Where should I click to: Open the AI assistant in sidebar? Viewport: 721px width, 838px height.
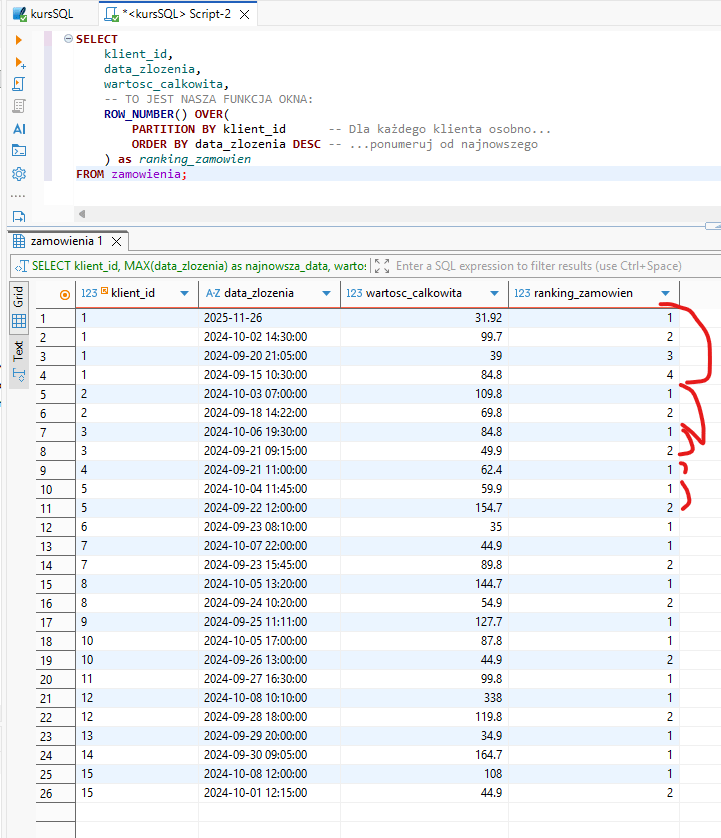click(x=19, y=129)
